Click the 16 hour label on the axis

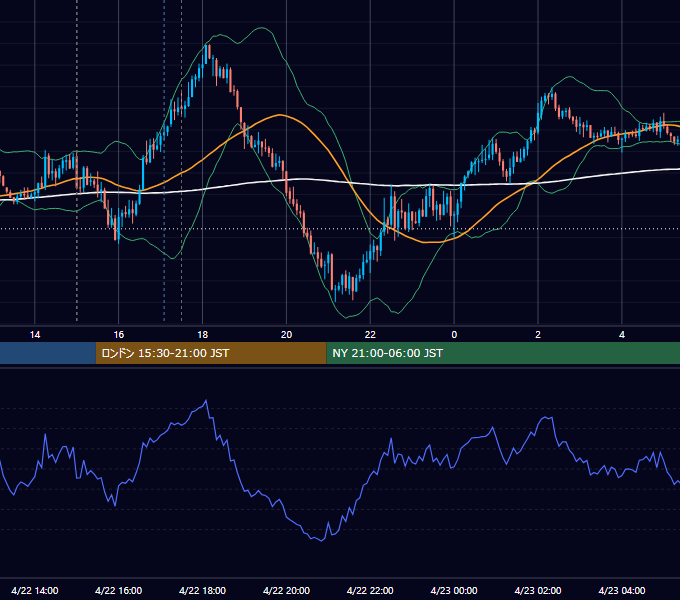pos(118,335)
